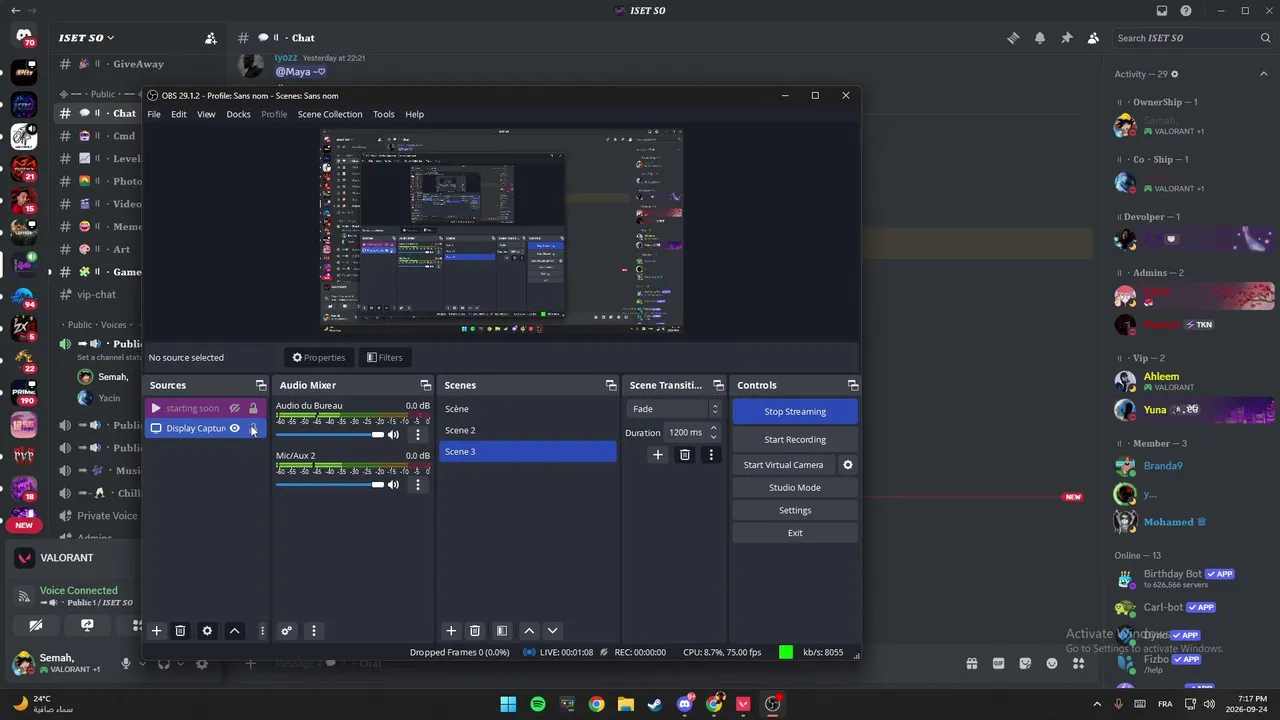Click the Start Recording button
The width and height of the screenshot is (1280, 720).
[795, 440]
